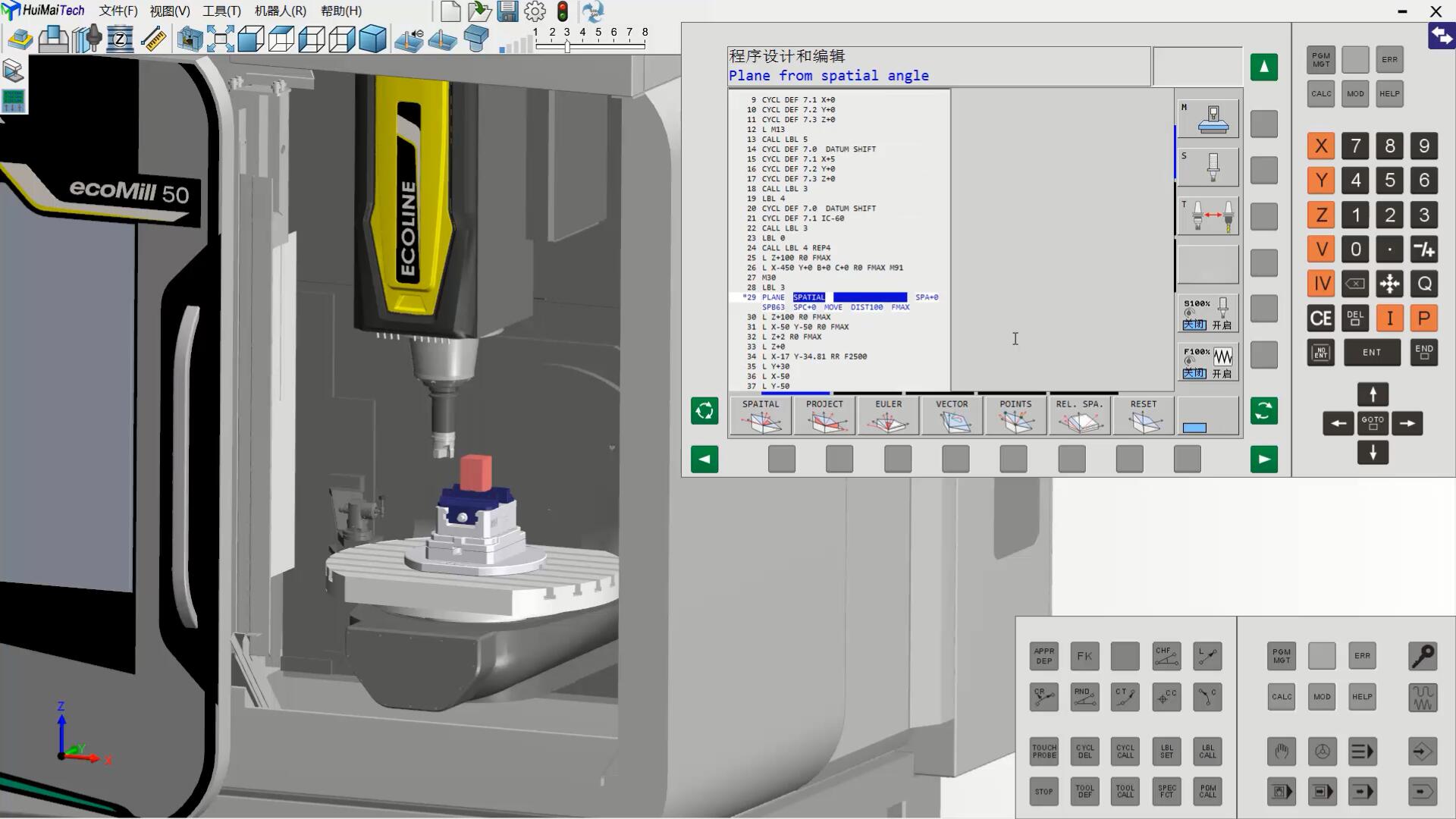Click the CHF chamfer key
Screen dimensions: 1456x819
pyautogui.click(x=1166, y=656)
